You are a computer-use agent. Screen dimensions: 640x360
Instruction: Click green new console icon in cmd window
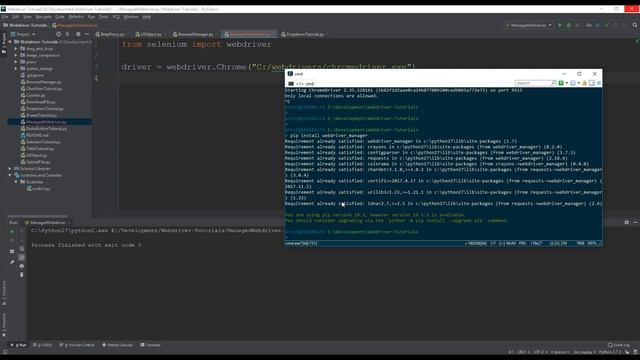click(x=561, y=83)
